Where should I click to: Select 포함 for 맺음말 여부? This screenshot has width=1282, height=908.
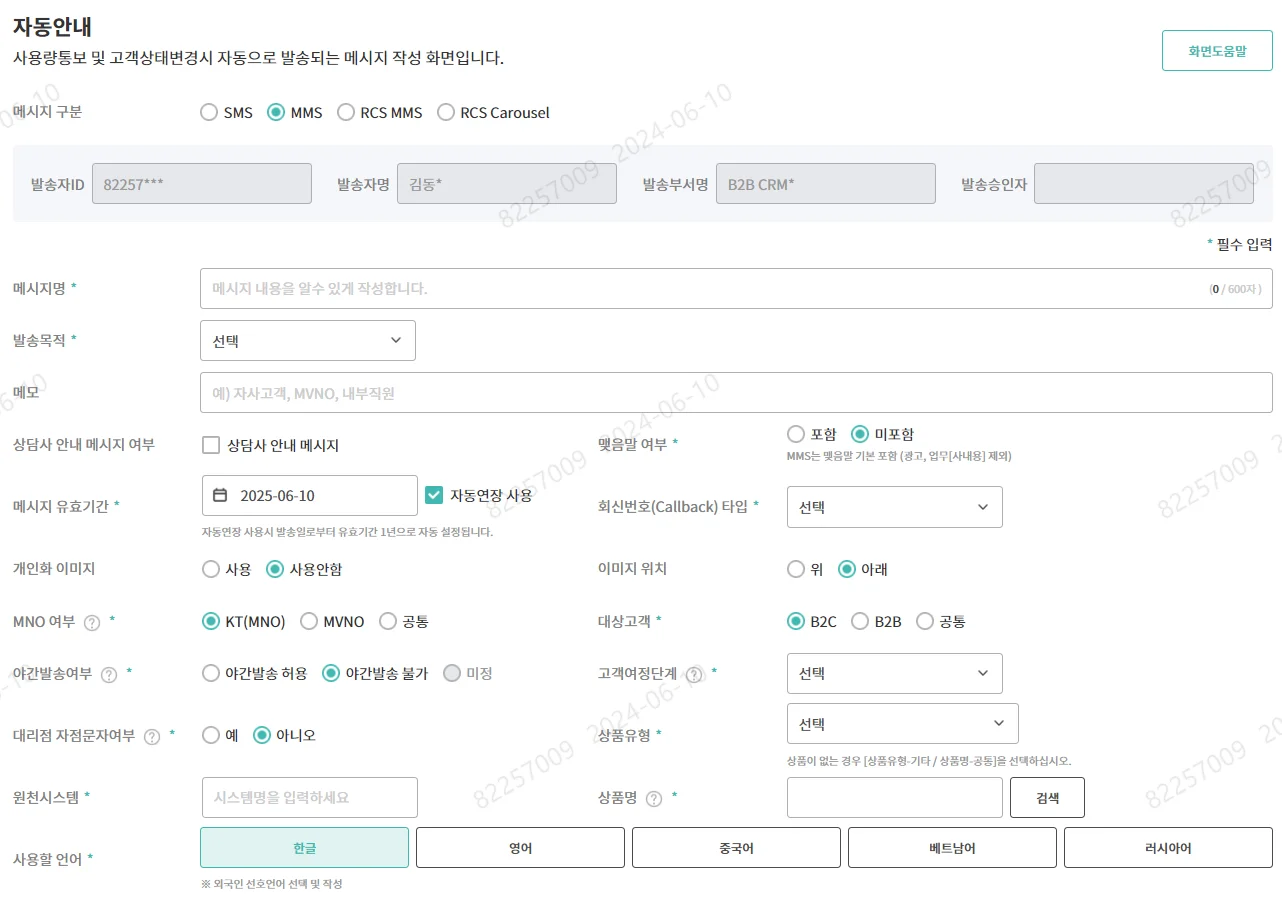[797, 434]
